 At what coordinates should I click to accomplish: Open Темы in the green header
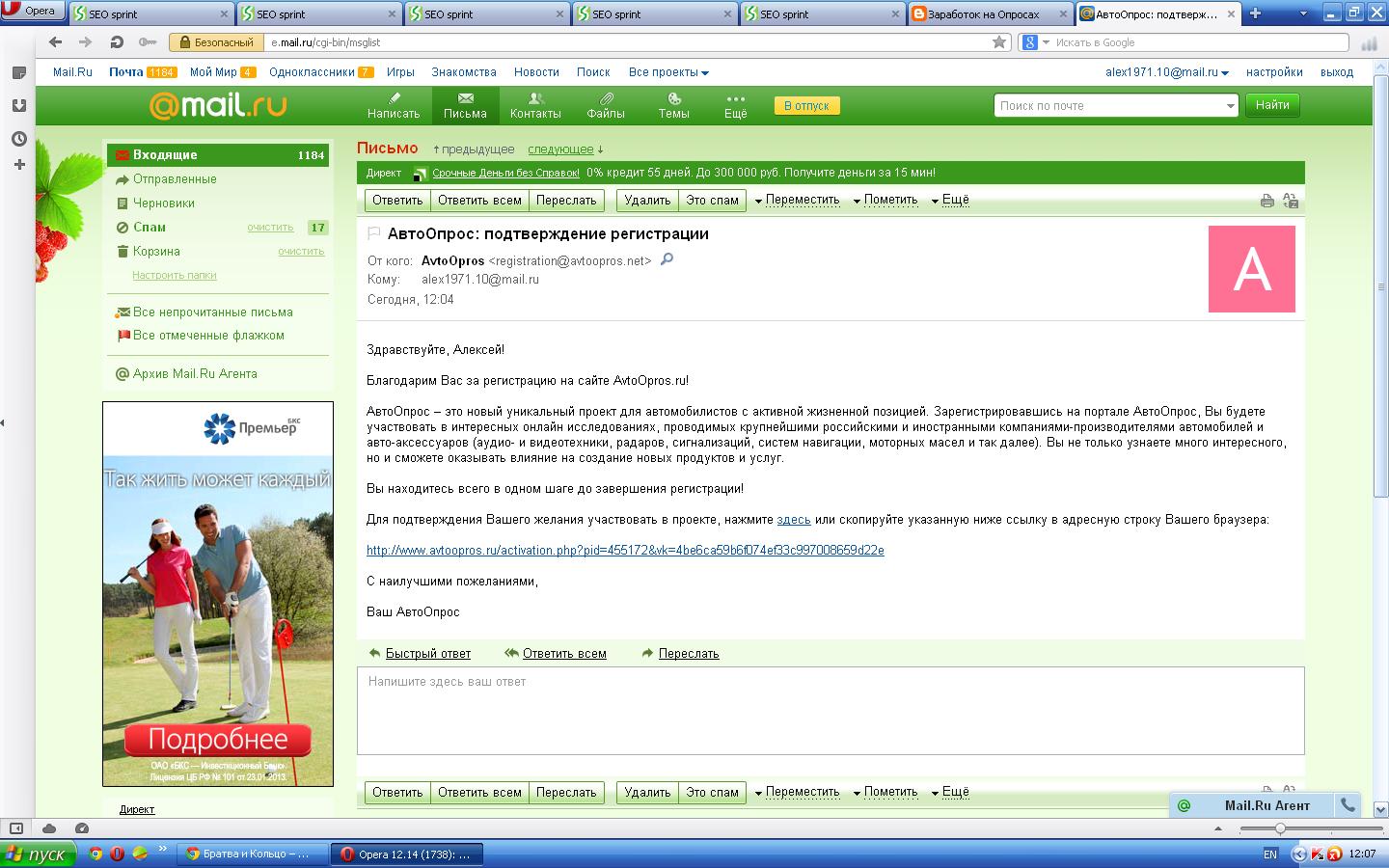click(x=673, y=105)
